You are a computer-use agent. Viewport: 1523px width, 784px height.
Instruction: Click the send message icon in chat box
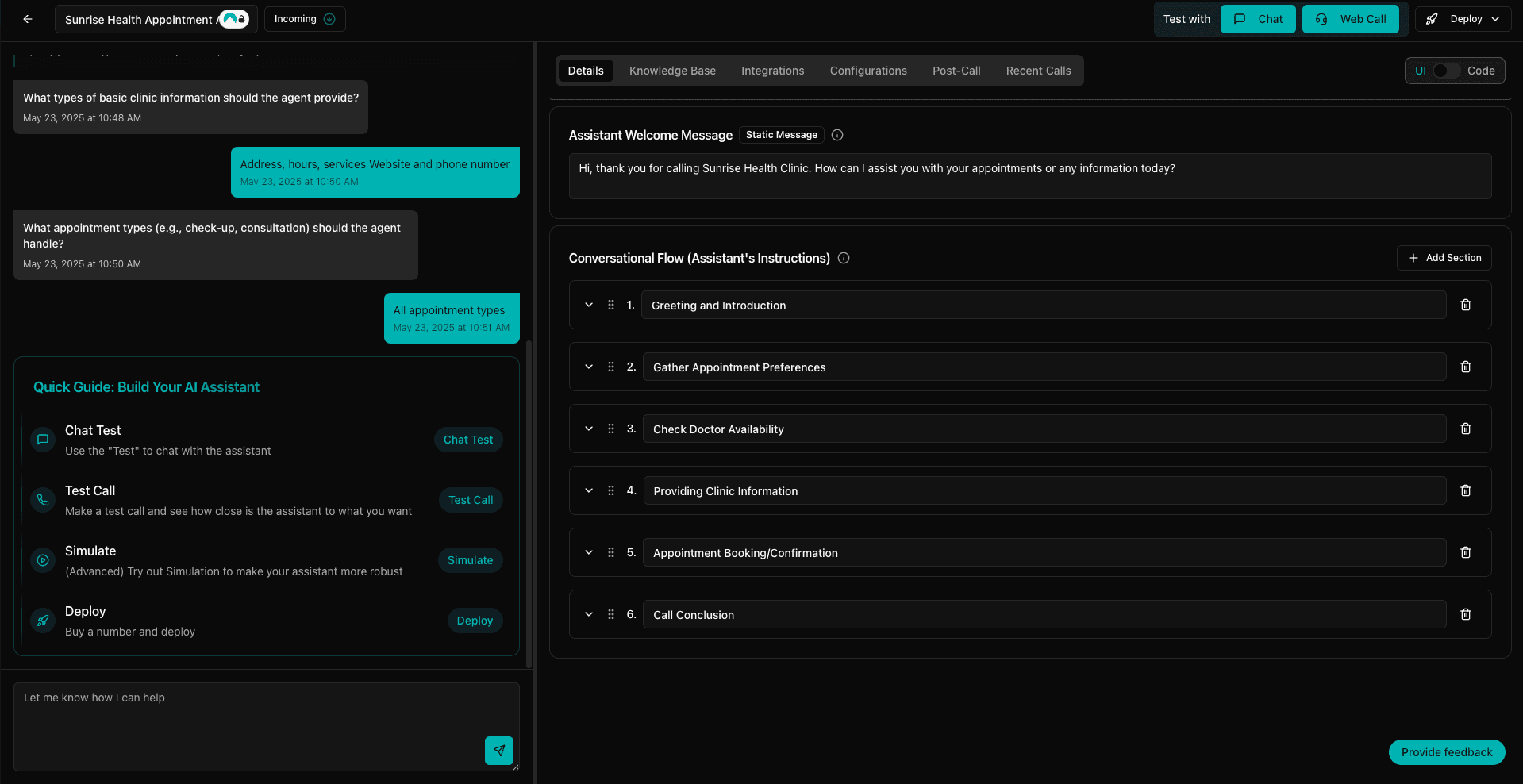point(498,750)
